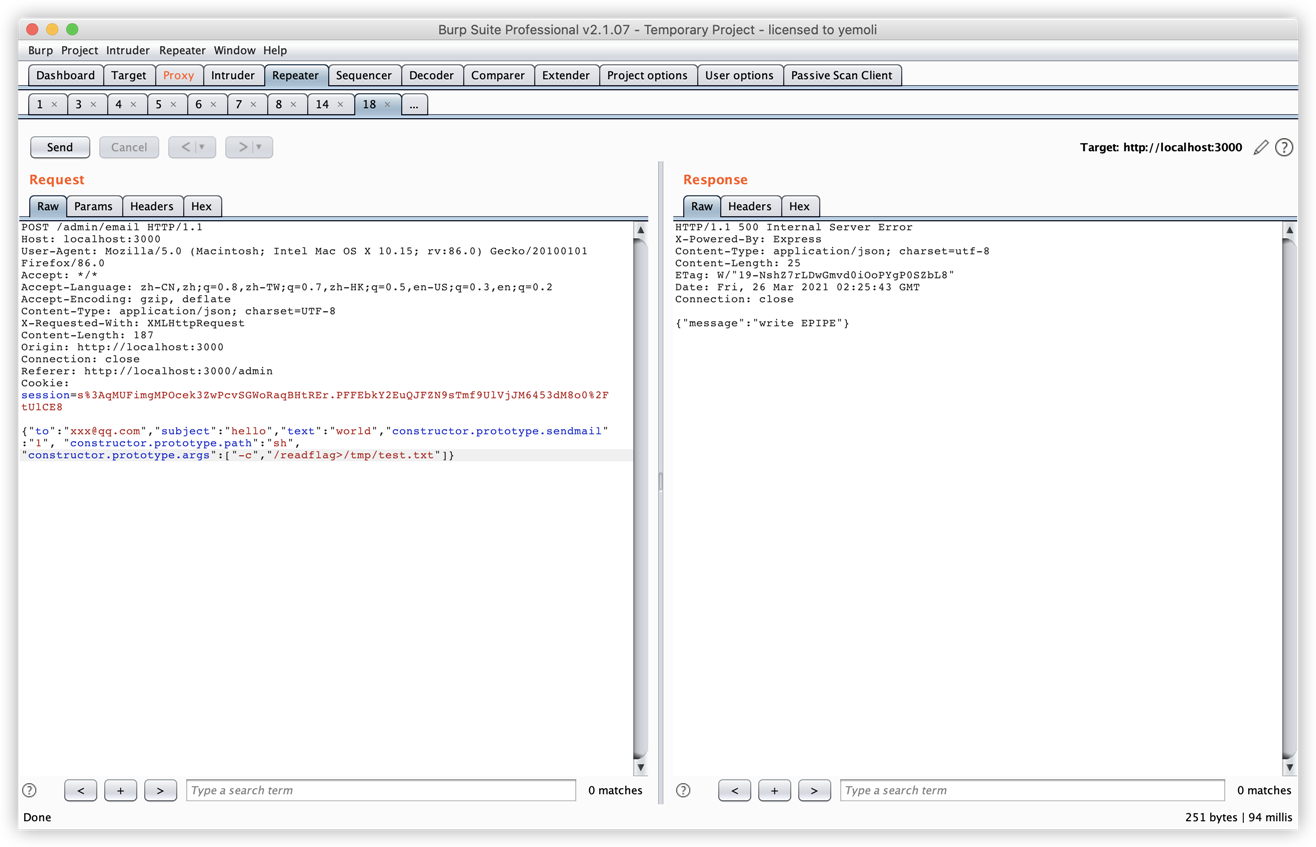Close Repeater tab 1
1316x847 pixels.
(x=54, y=104)
